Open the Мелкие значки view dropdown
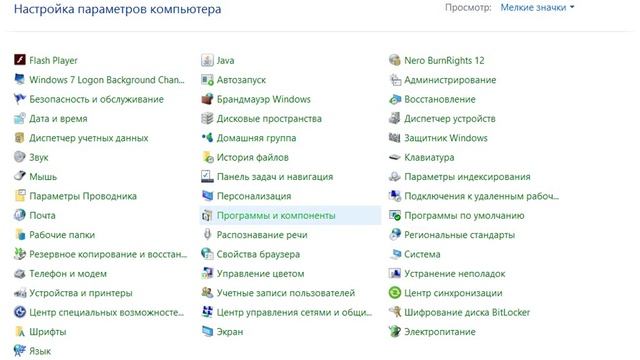 click(x=537, y=7)
